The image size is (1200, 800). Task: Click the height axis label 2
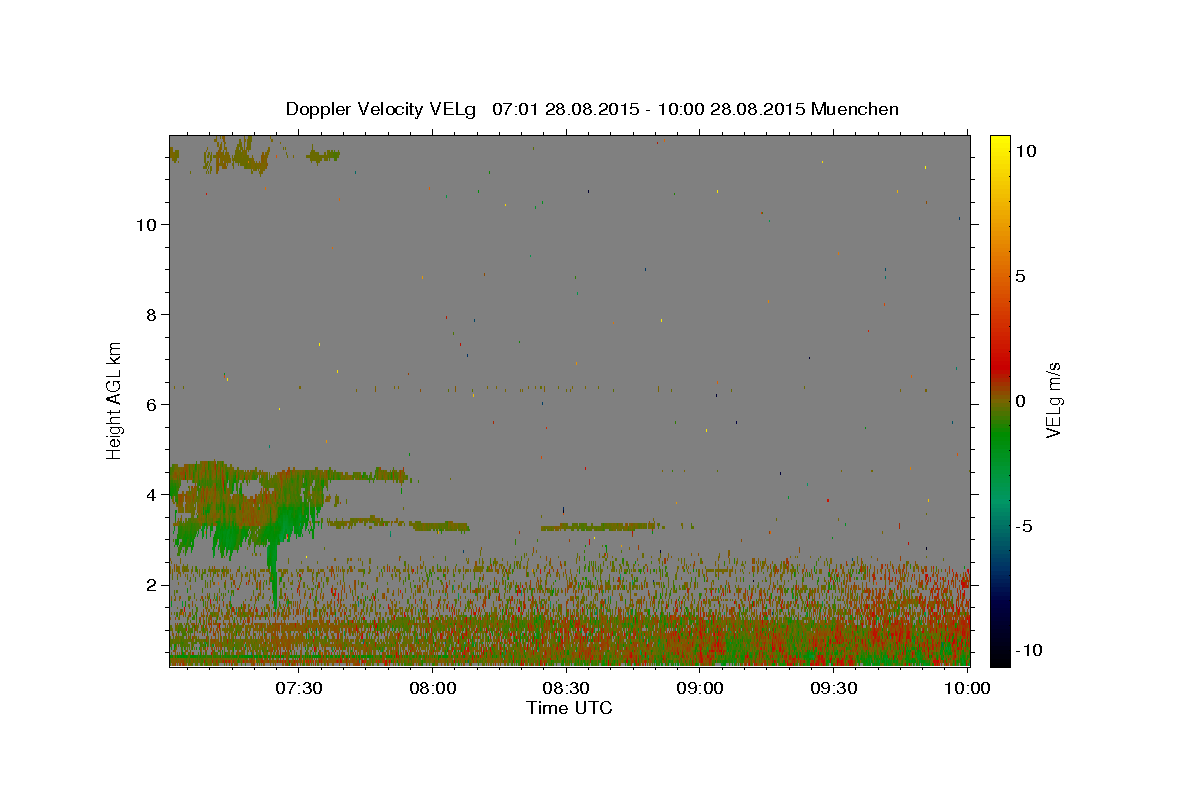pyautogui.click(x=151, y=585)
